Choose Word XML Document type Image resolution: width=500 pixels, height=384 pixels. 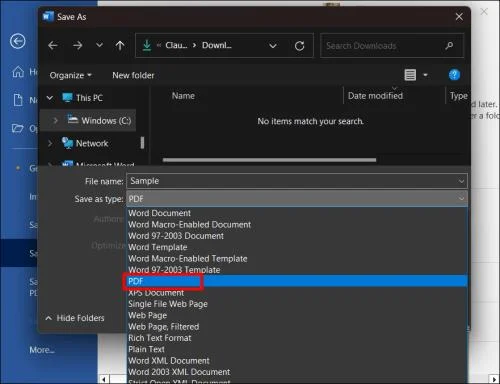[169, 361]
